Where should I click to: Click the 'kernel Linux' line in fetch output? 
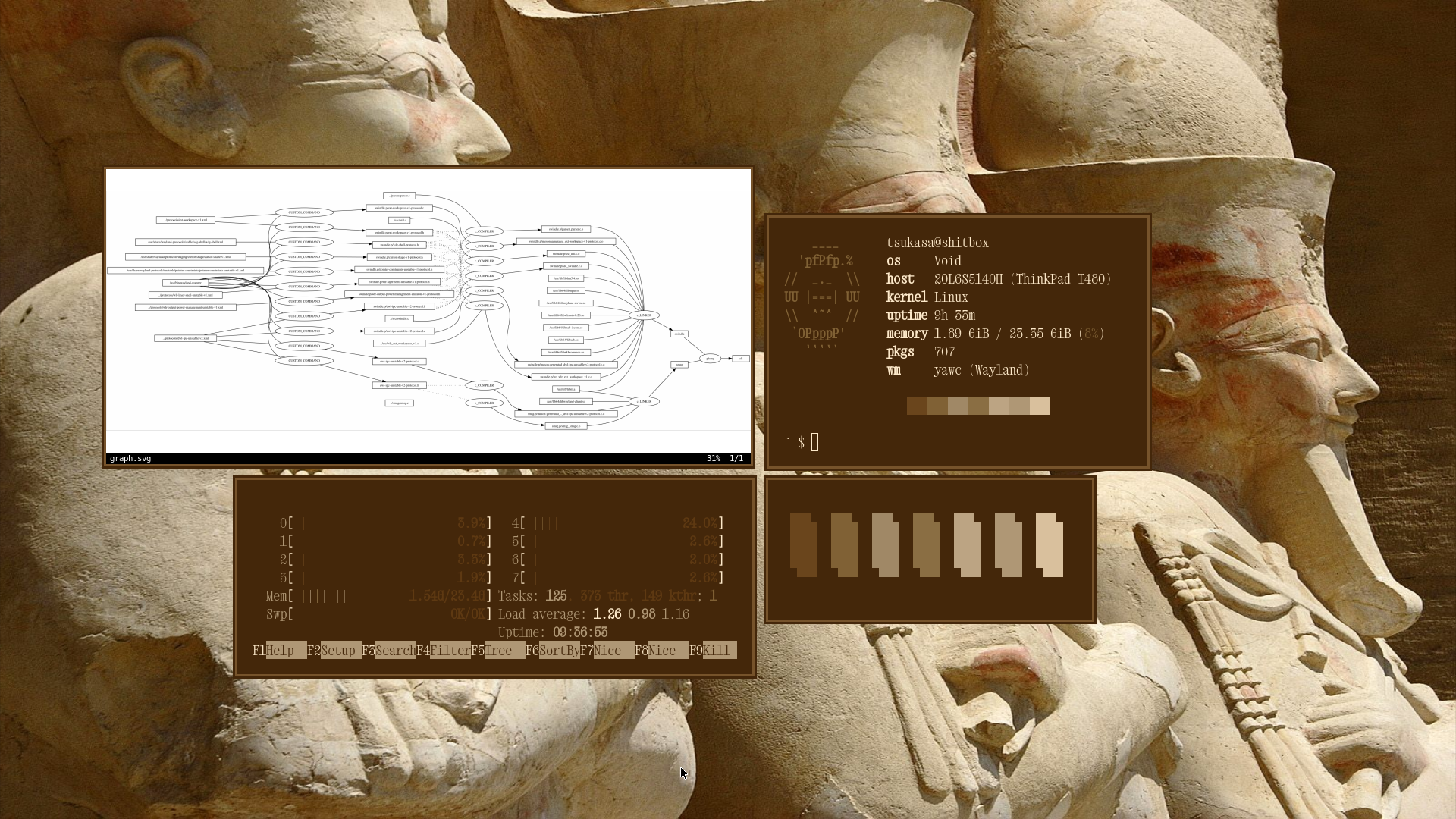tap(927, 297)
